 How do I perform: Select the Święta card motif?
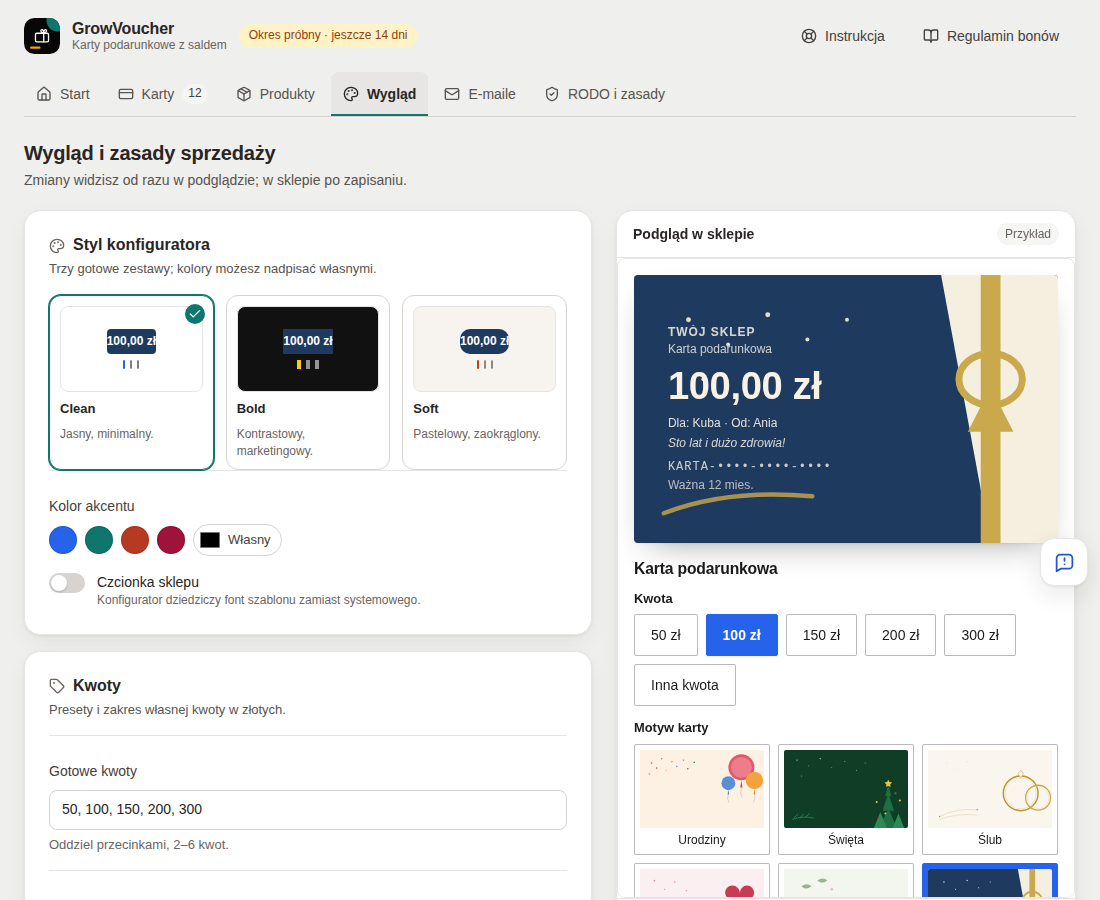coord(846,799)
